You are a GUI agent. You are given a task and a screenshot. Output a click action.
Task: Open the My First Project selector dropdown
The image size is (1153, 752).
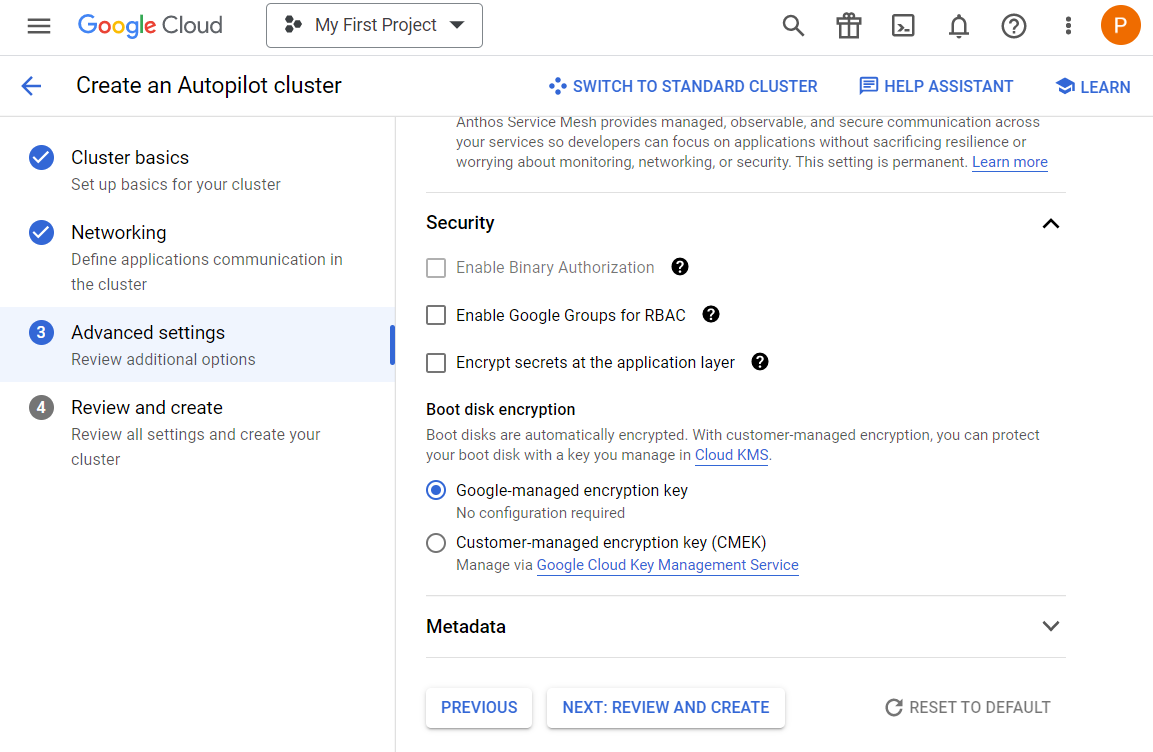374,26
